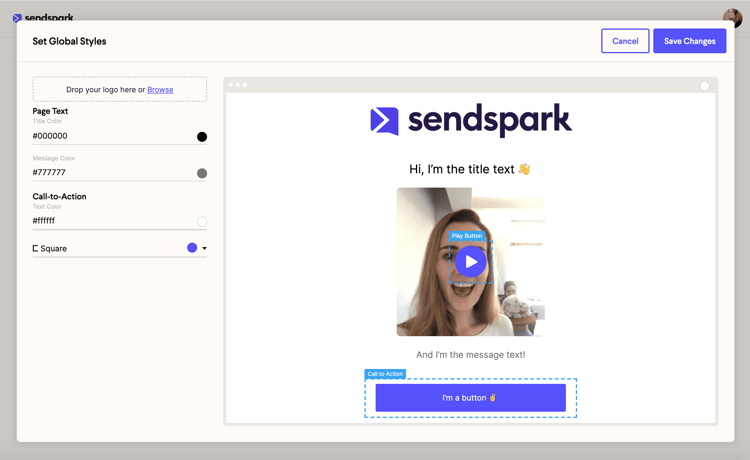750x460 pixels.
Task: Open the user profile avatar
Action: [732, 18]
